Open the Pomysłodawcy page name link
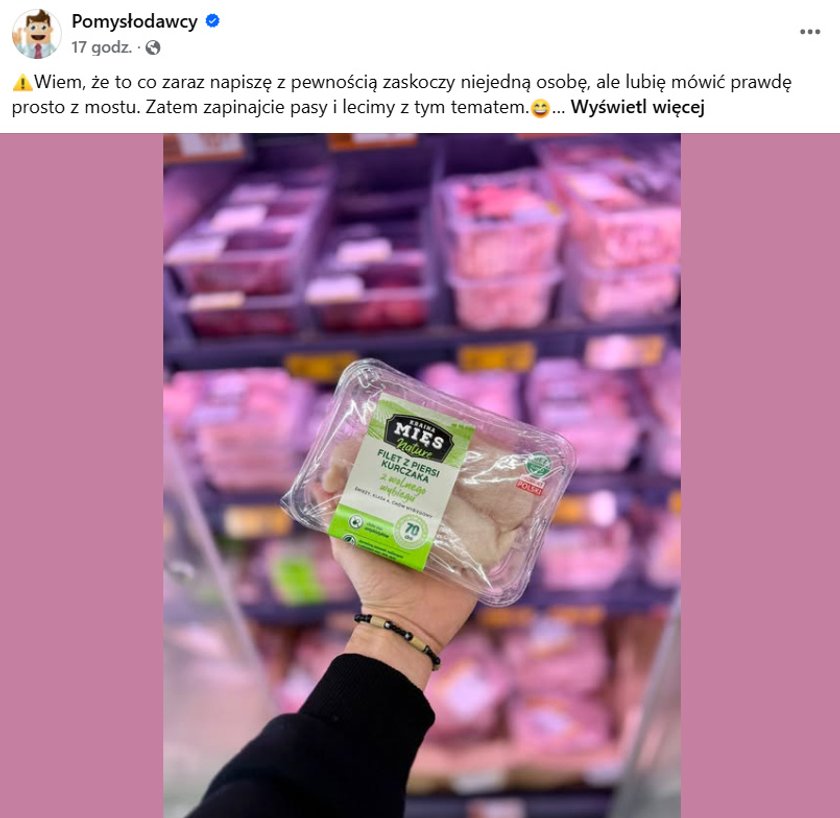The height and width of the screenshot is (818, 840). coord(134,21)
